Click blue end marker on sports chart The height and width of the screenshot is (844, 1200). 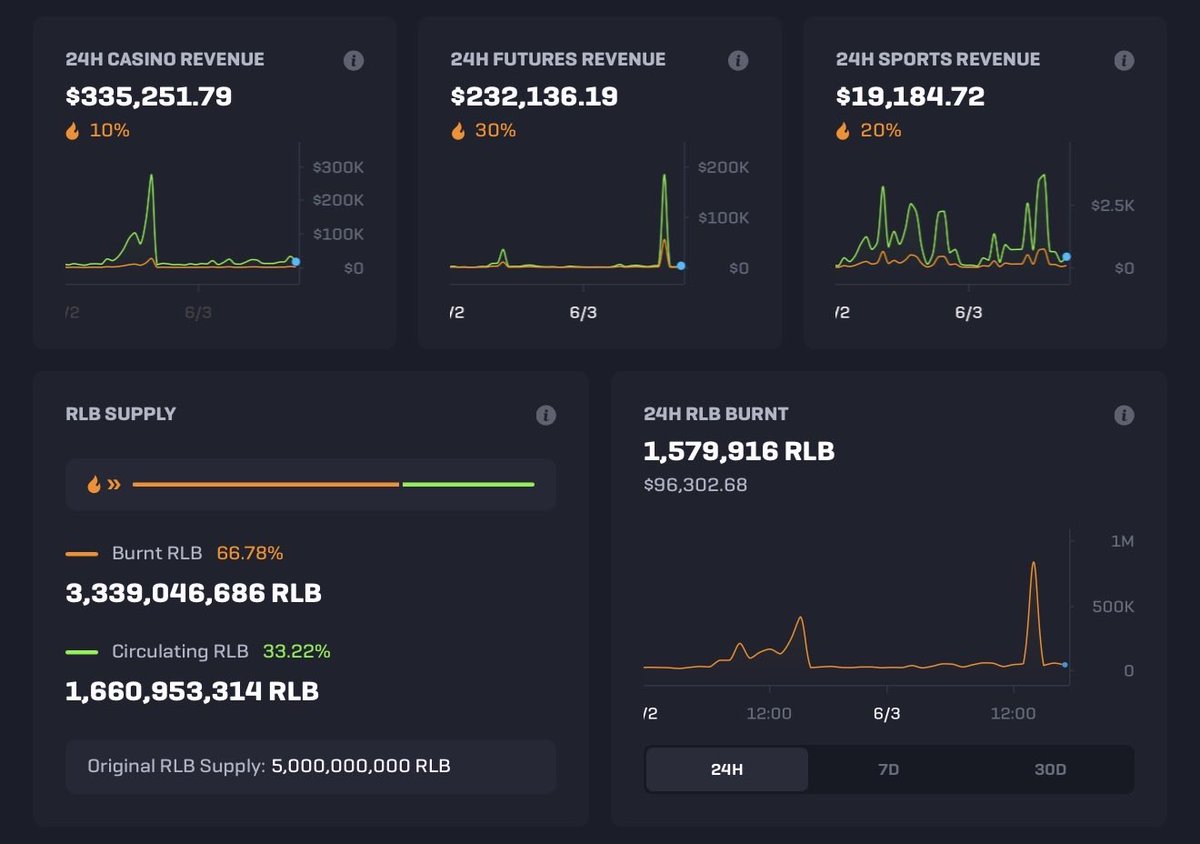tap(1066, 257)
